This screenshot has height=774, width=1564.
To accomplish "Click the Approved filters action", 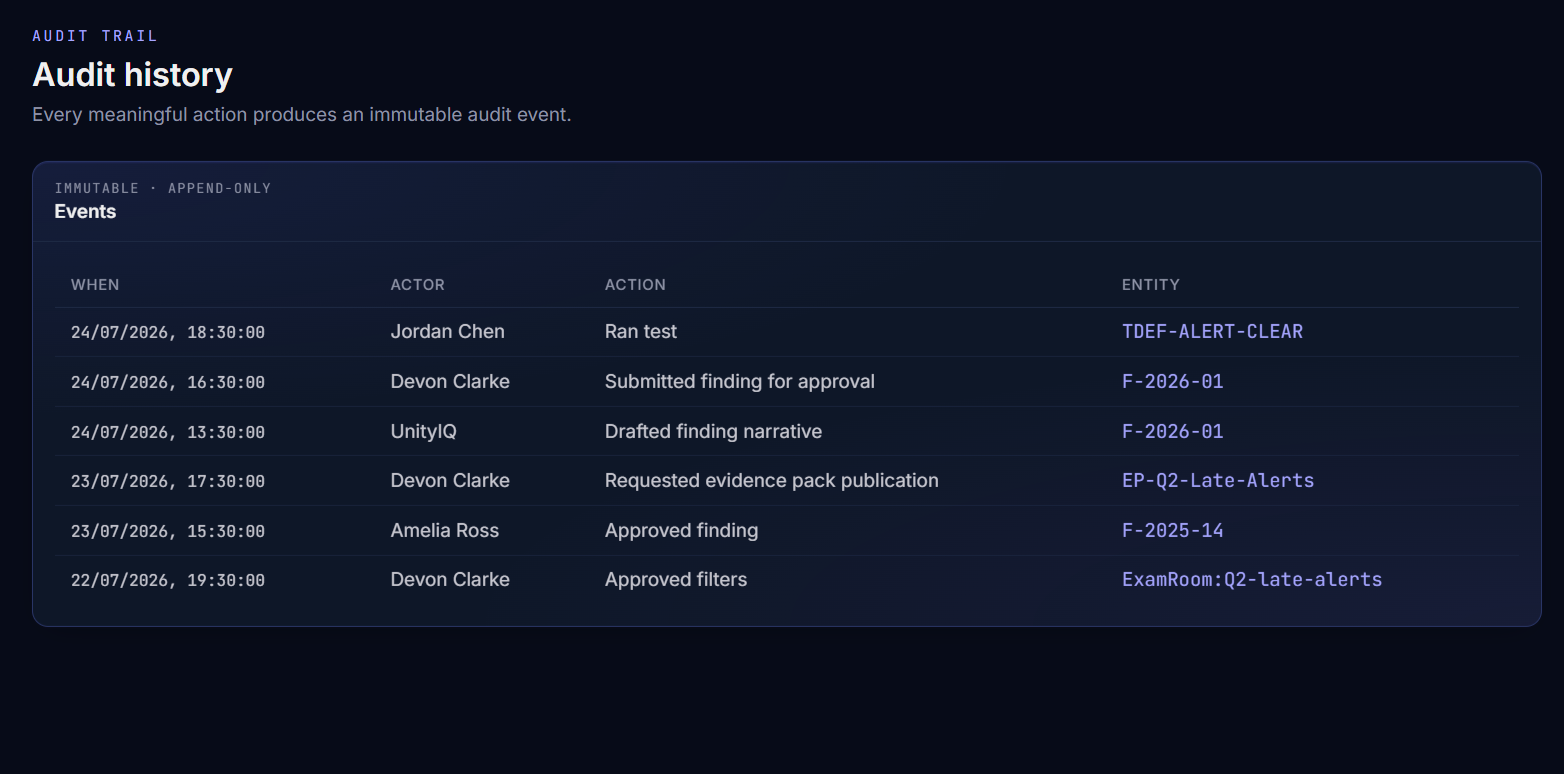I will tap(676, 580).
